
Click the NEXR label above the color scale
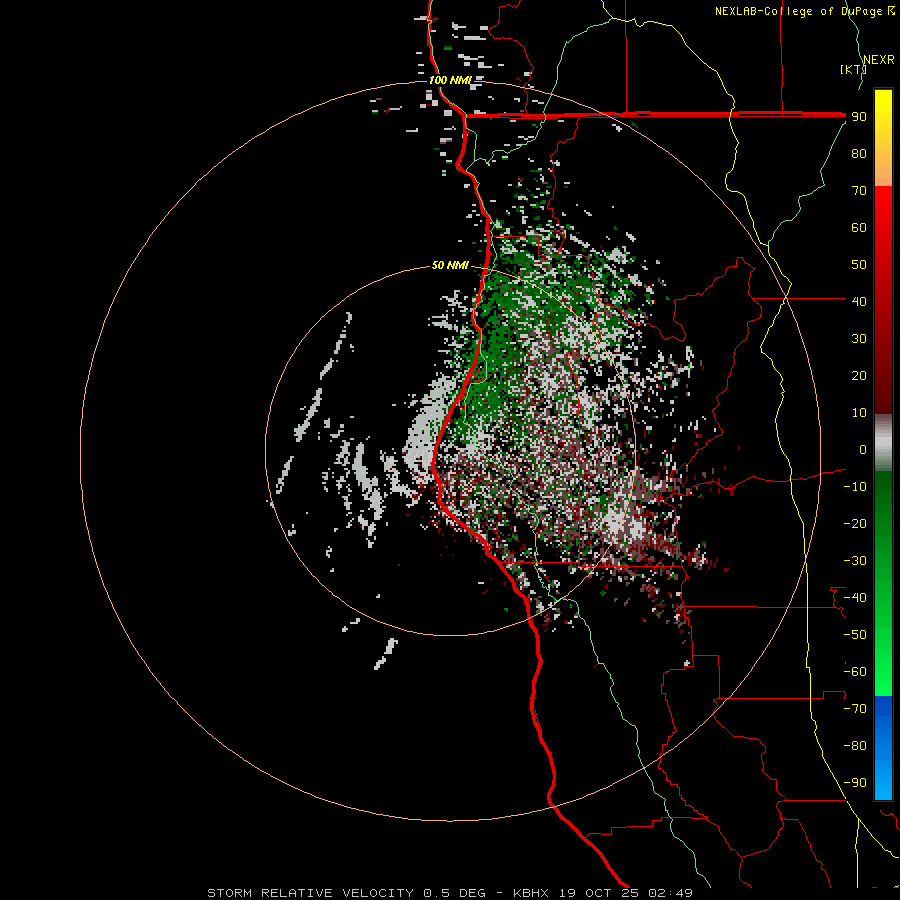point(879,60)
